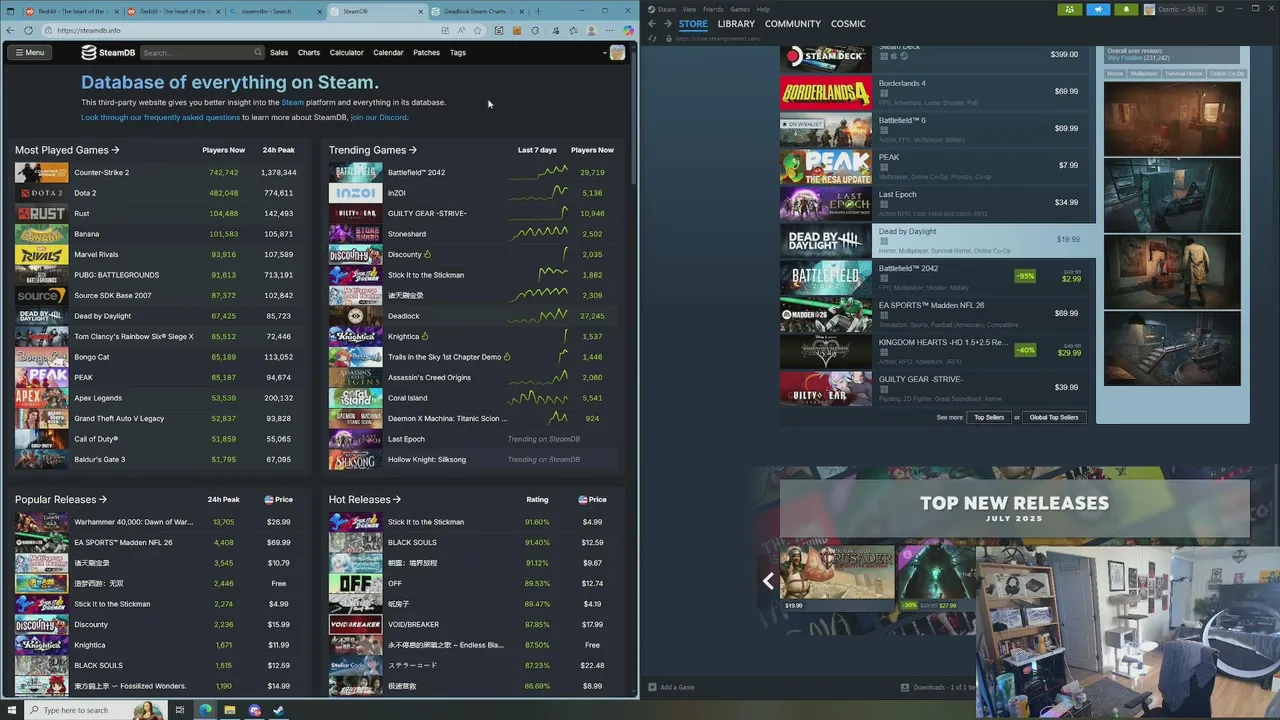Open Trending Games list
Image resolution: width=1280 pixels, height=720 pixels.
pos(373,150)
